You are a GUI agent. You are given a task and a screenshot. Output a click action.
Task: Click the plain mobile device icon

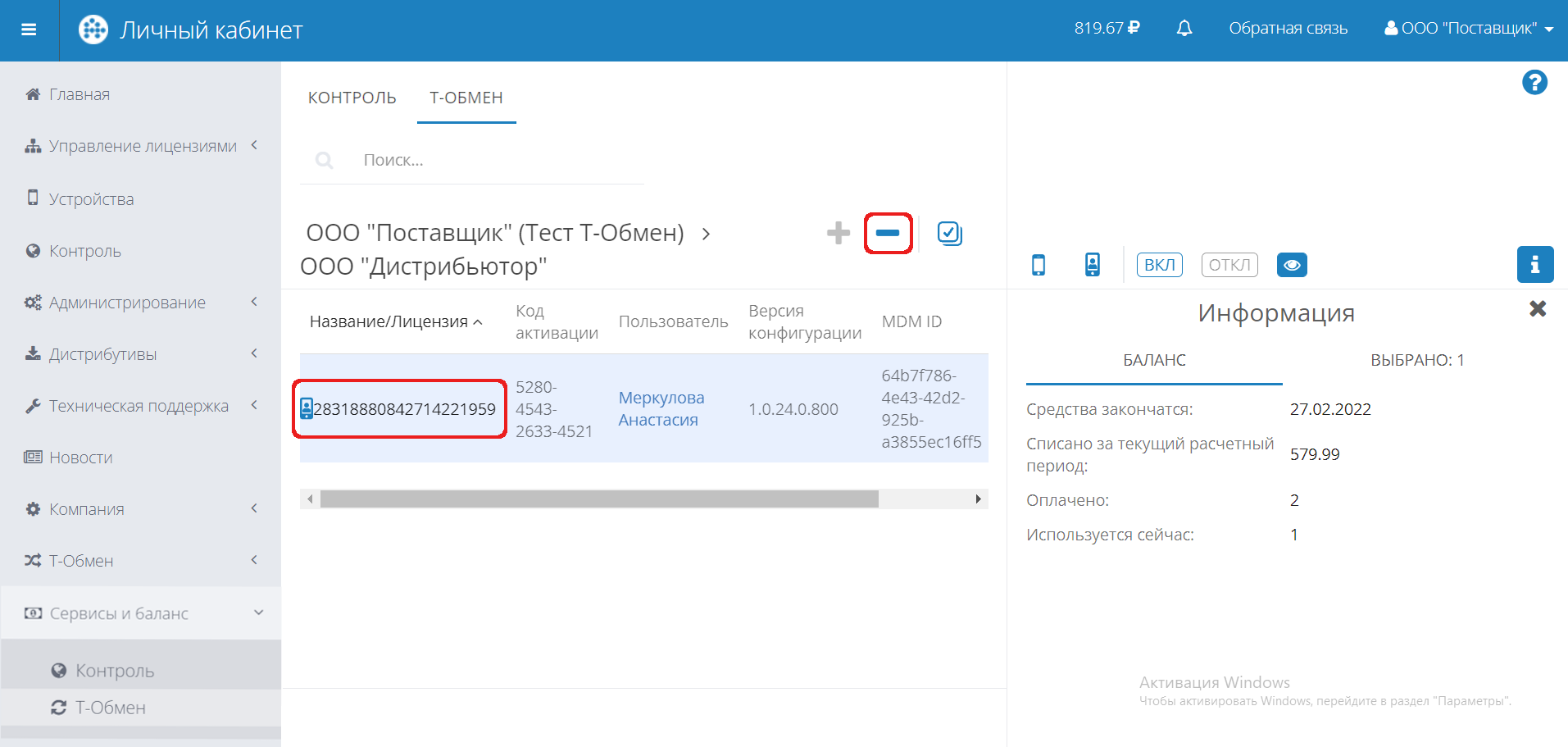[1039, 265]
